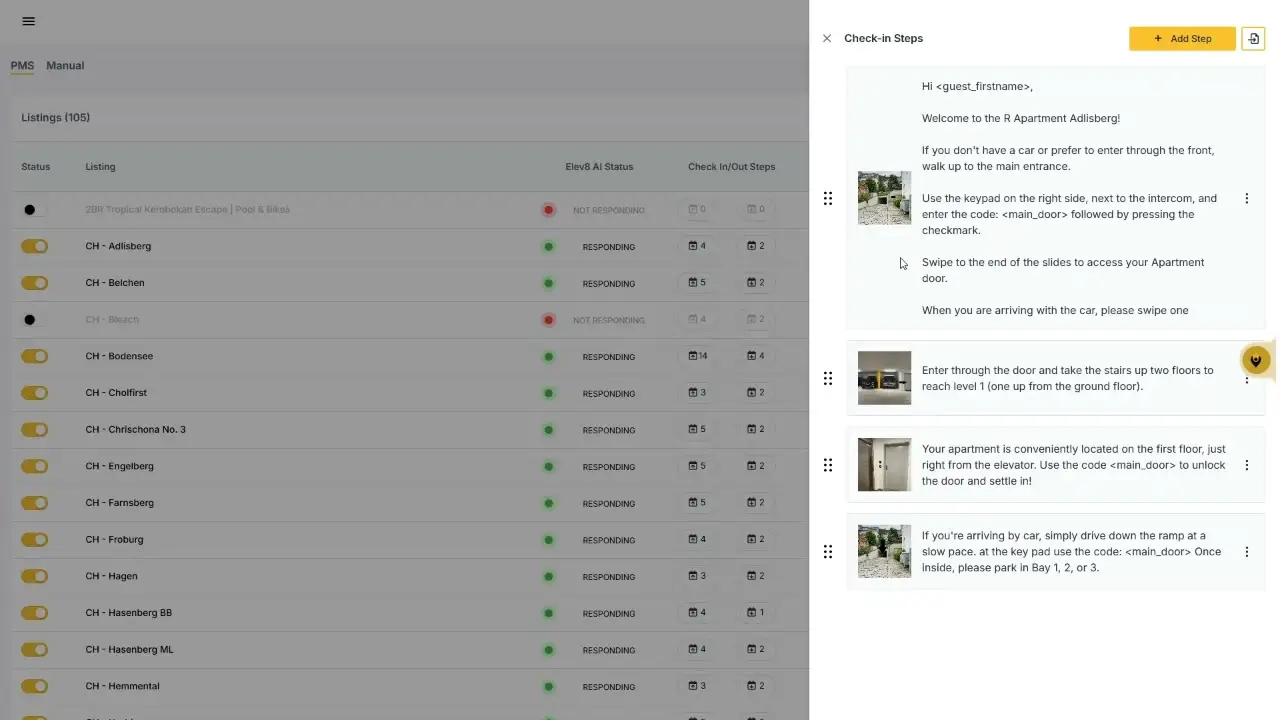Select the CH - Froburg listing name

[114, 540]
